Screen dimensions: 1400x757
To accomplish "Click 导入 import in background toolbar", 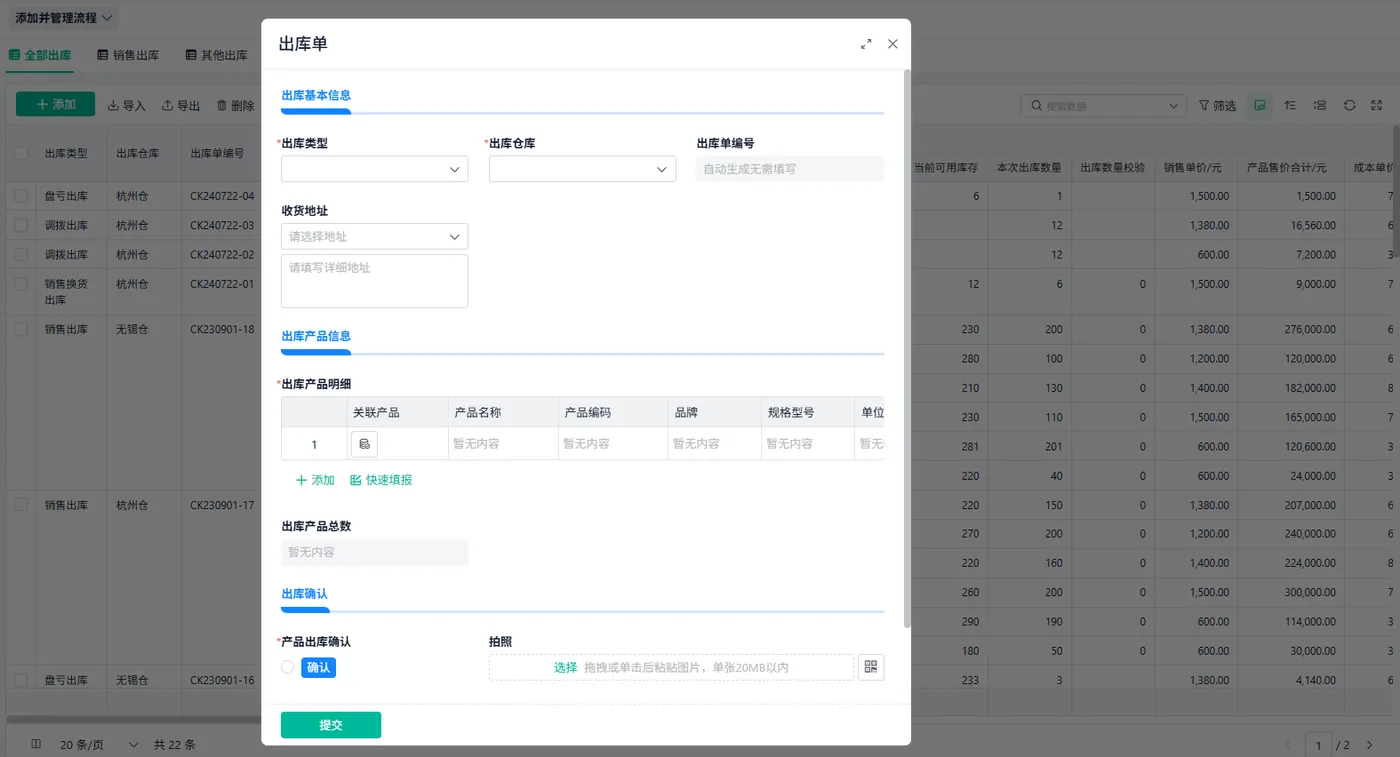I will (x=127, y=105).
